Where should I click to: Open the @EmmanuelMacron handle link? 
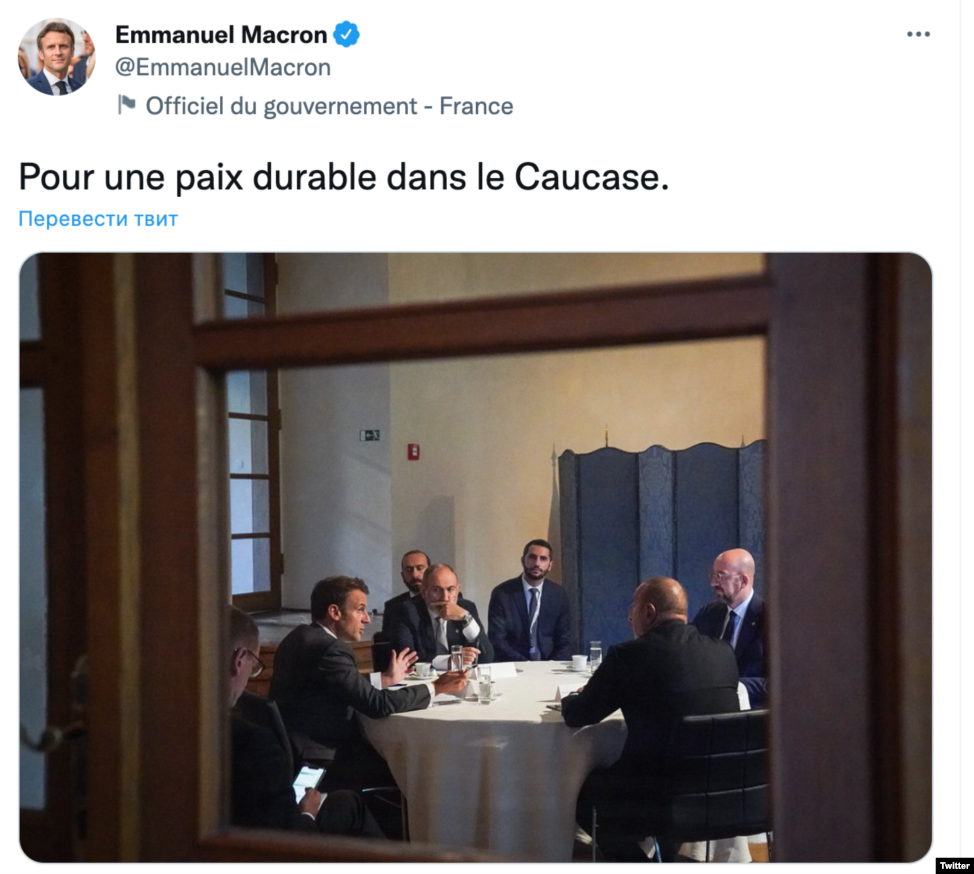click(223, 67)
